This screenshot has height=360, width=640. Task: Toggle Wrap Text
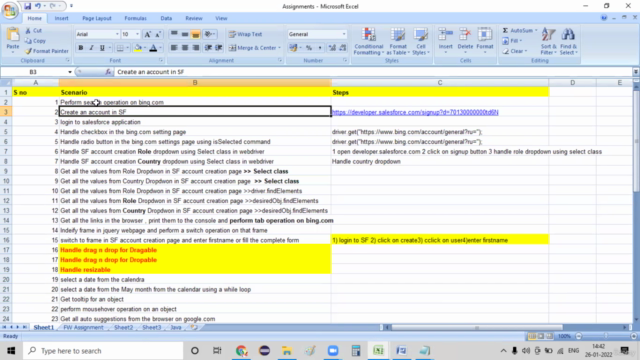pyautogui.click(x=246, y=34)
